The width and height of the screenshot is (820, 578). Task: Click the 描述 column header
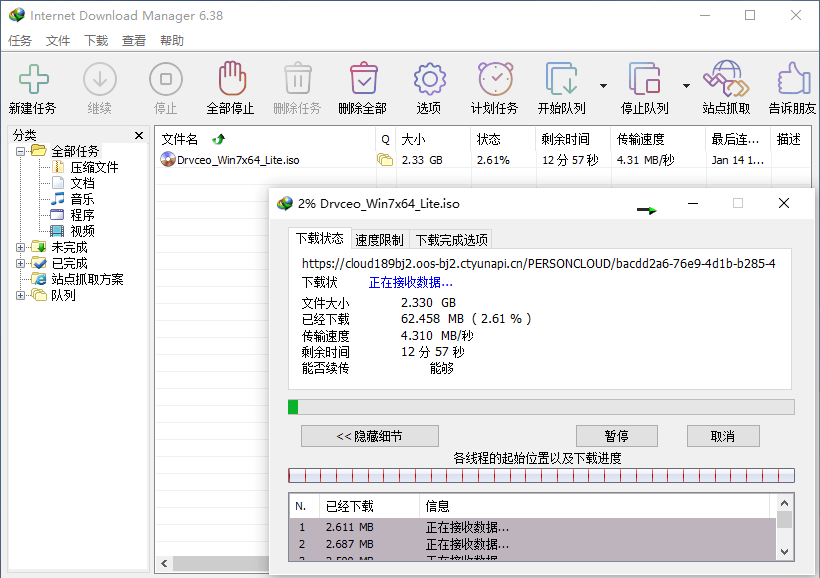[790, 139]
